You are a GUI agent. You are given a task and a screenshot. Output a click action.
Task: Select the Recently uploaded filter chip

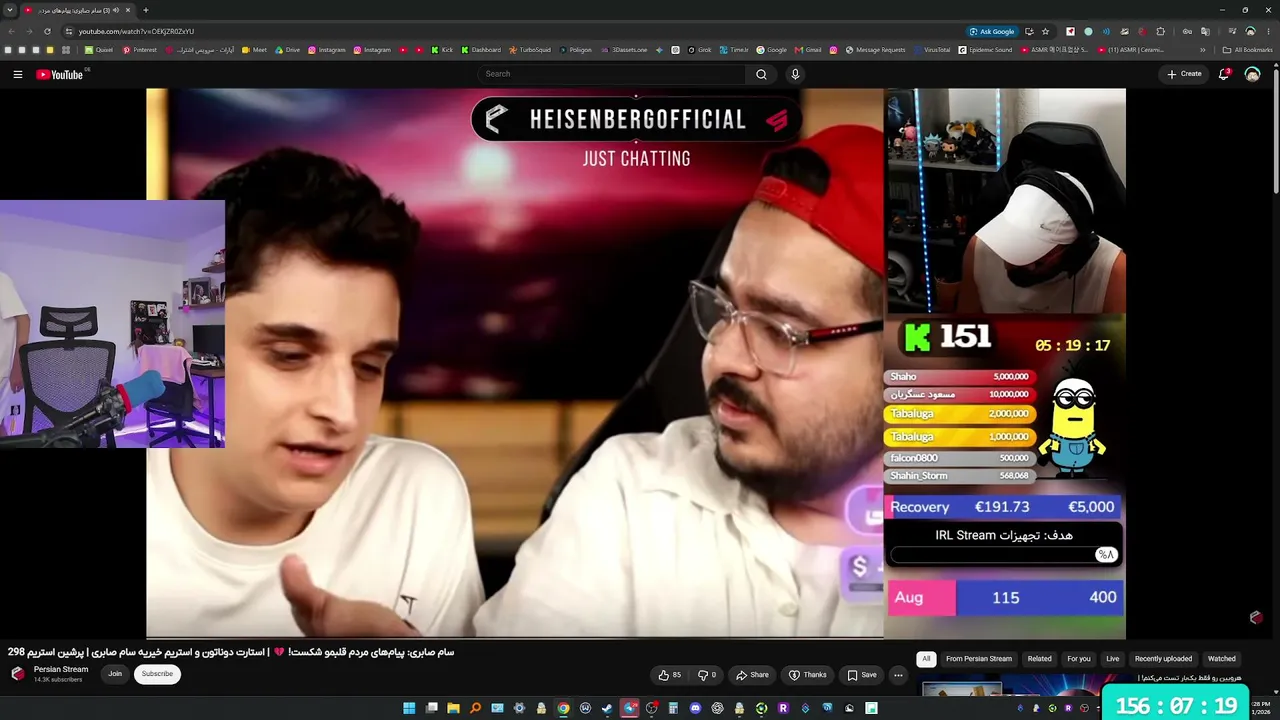click(x=1163, y=659)
